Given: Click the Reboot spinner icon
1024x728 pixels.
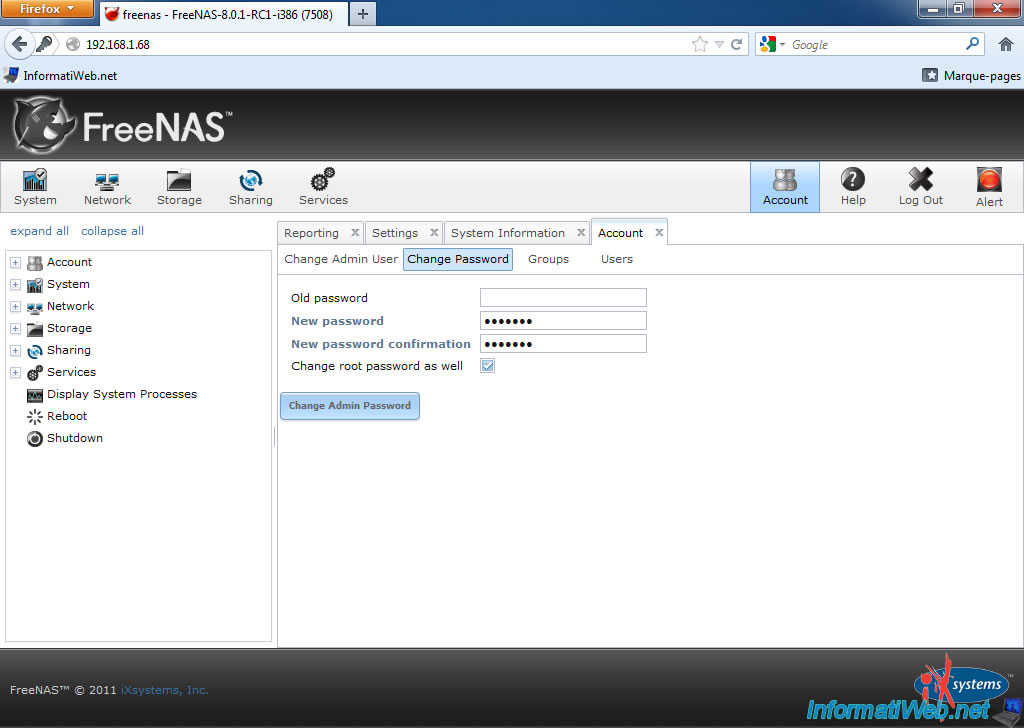Looking at the screenshot, I should pyautogui.click(x=35, y=417).
